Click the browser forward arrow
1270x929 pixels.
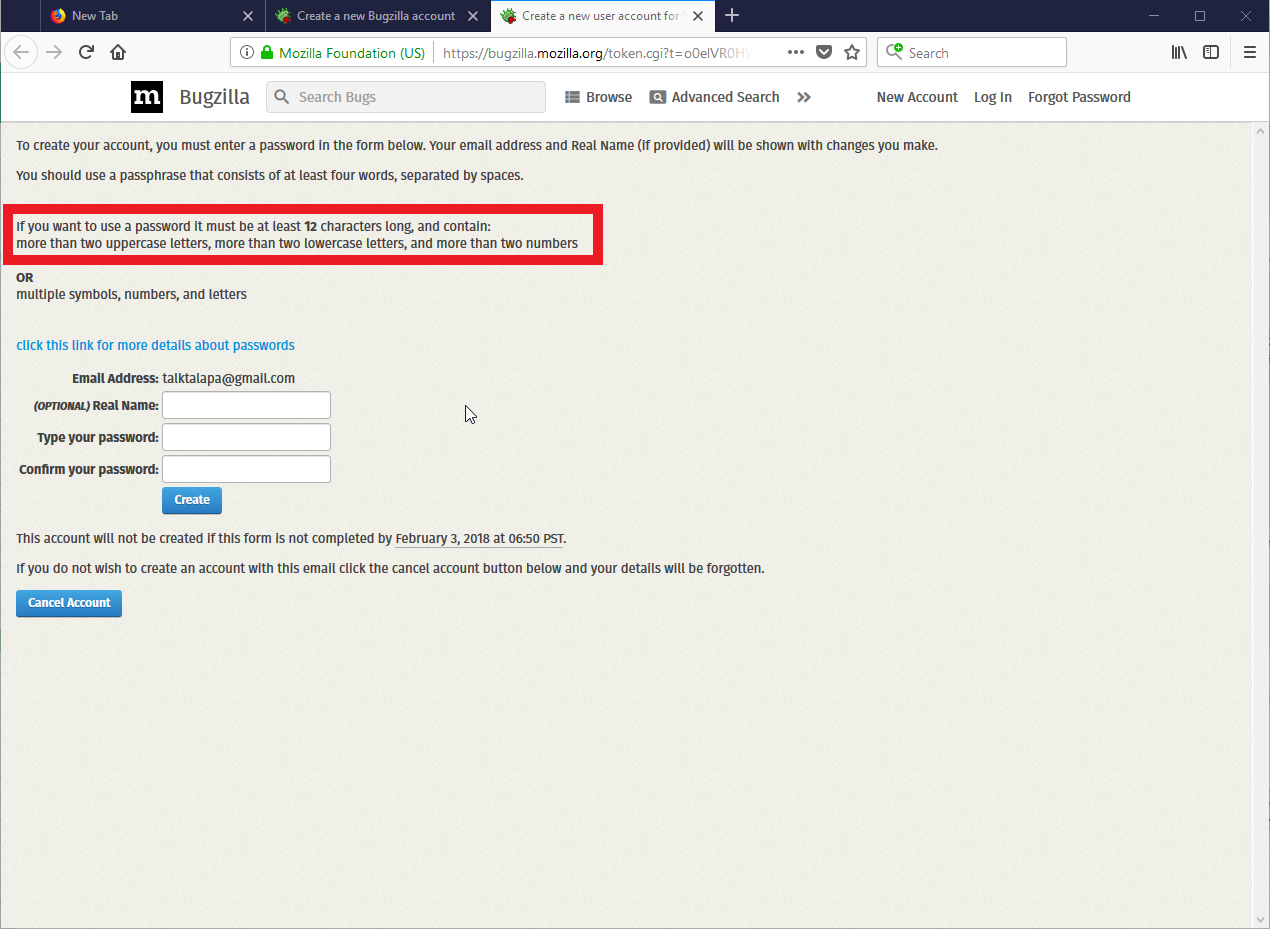pyautogui.click(x=54, y=52)
